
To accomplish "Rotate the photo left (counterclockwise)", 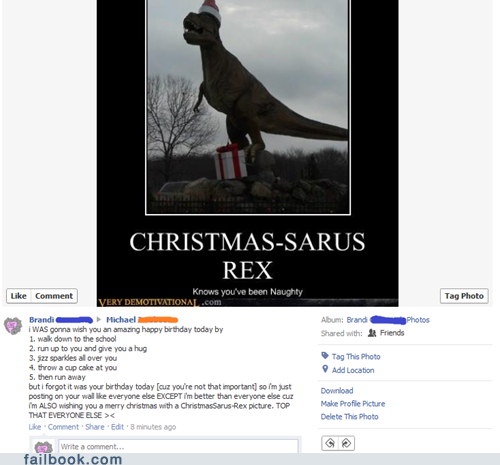I will (x=330, y=443).
